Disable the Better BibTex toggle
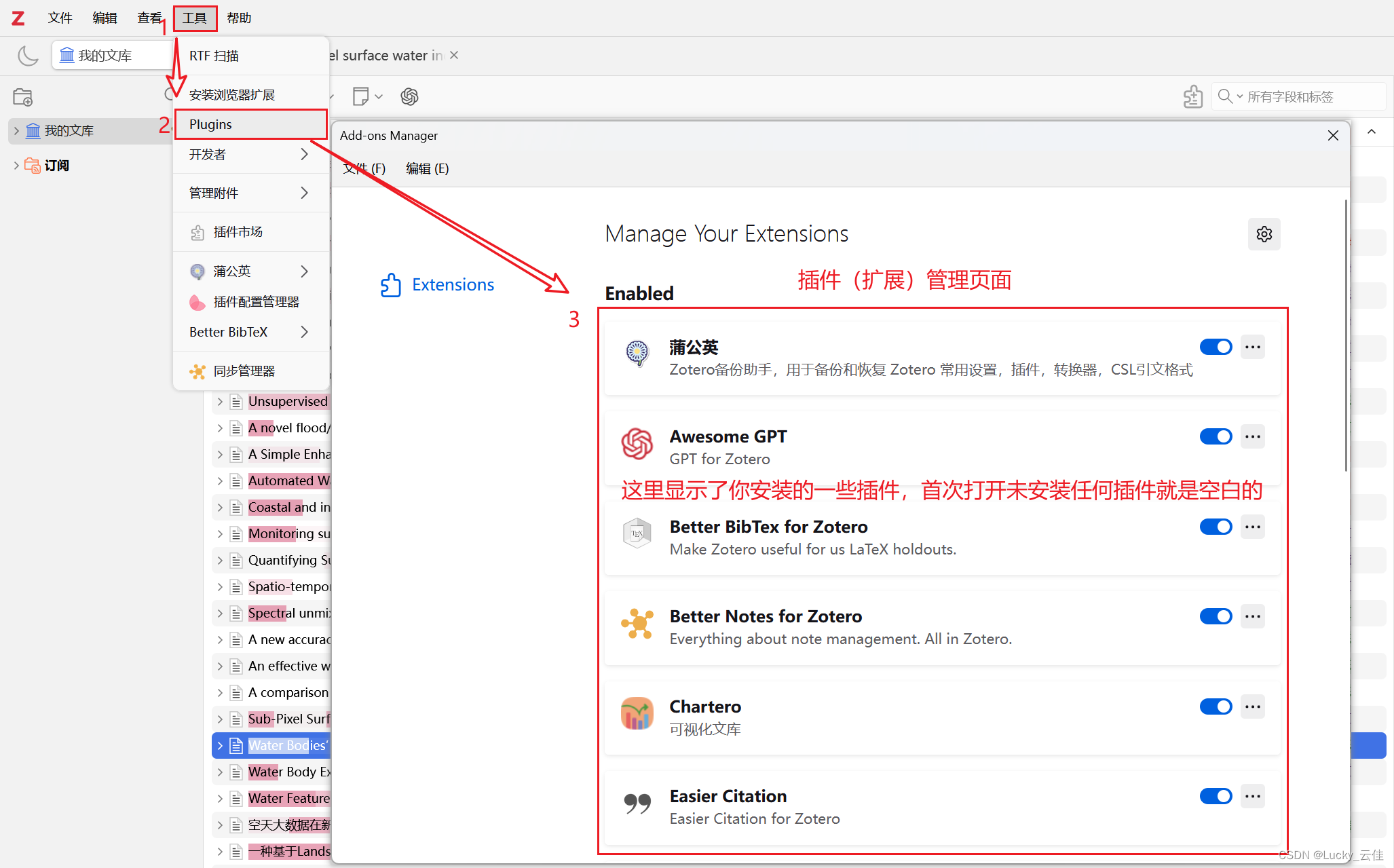The height and width of the screenshot is (868, 1394). (1216, 527)
